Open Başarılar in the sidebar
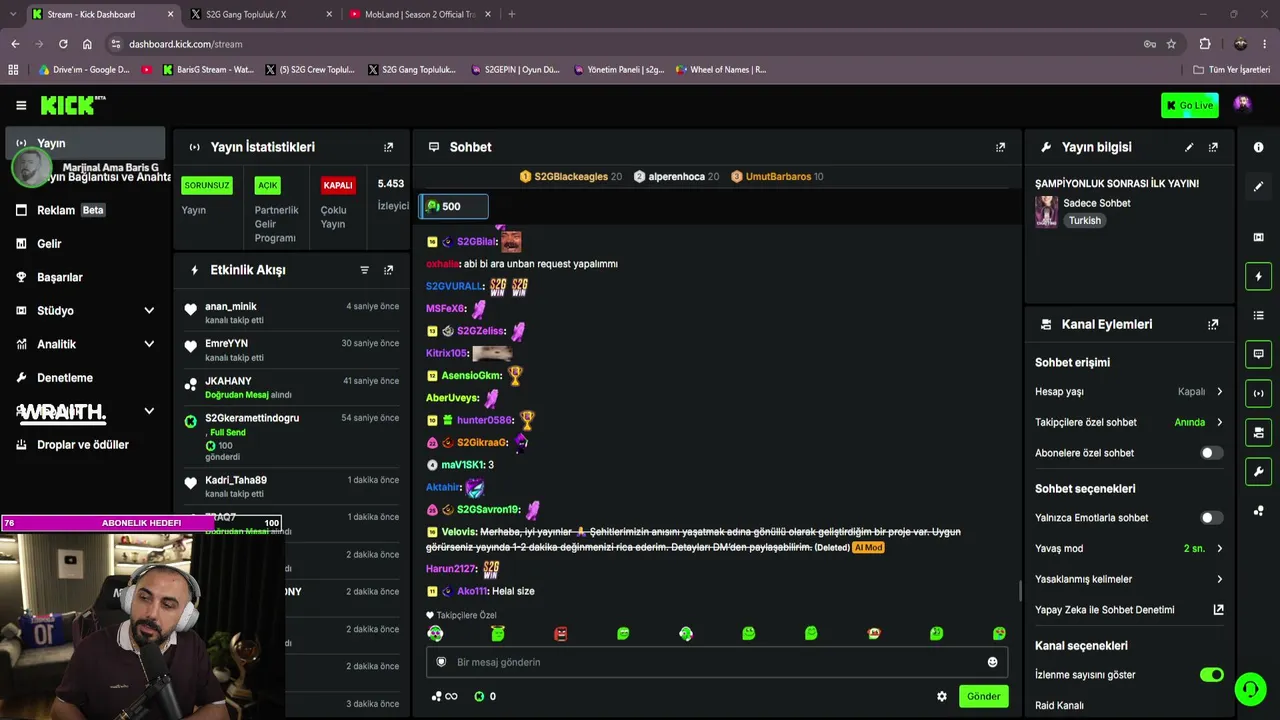This screenshot has height=720, width=1280. coord(85,277)
